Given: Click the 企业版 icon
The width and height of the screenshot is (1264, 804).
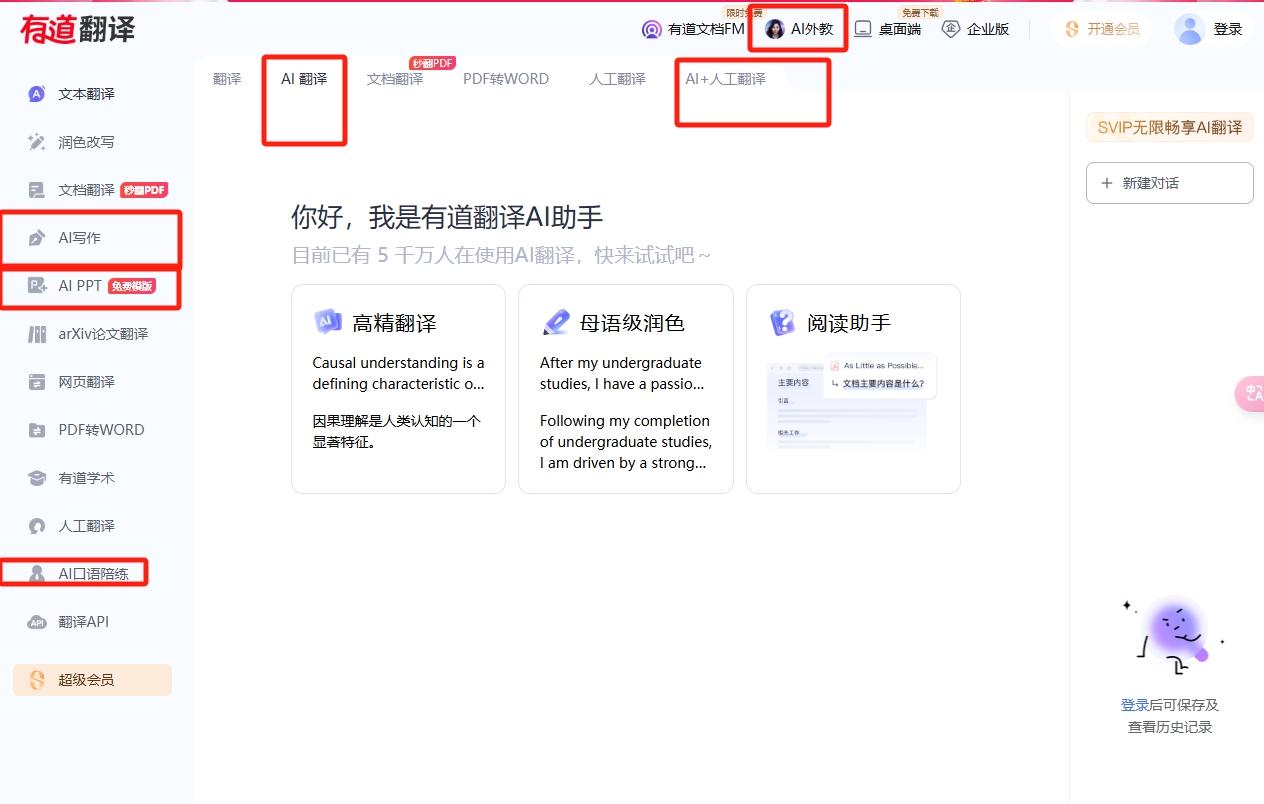Looking at the screenshot, I should click(x=951, y=29).
